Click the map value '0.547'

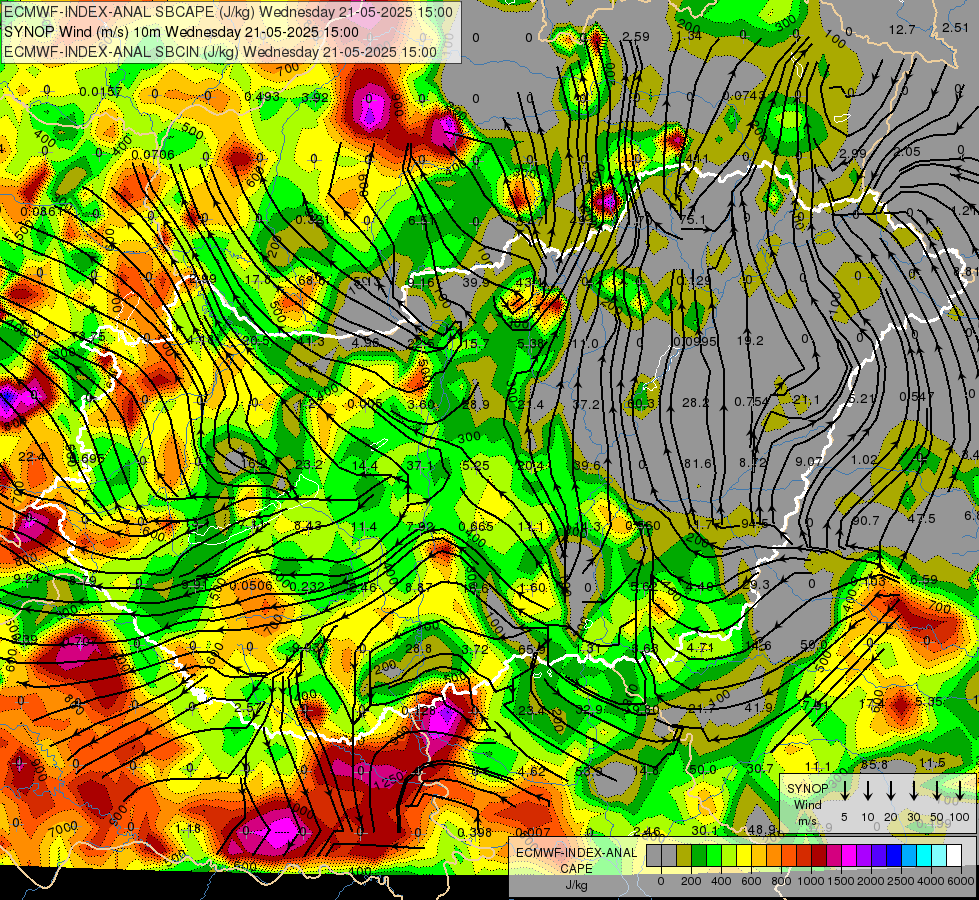click(917, 397)
